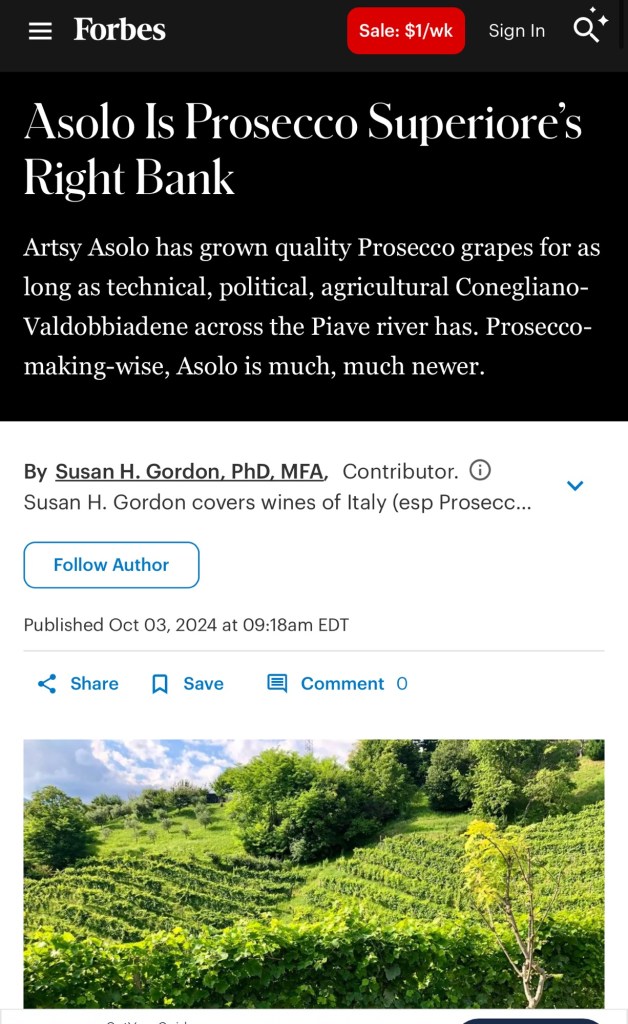Click the Forbes logo

point(119,30)
